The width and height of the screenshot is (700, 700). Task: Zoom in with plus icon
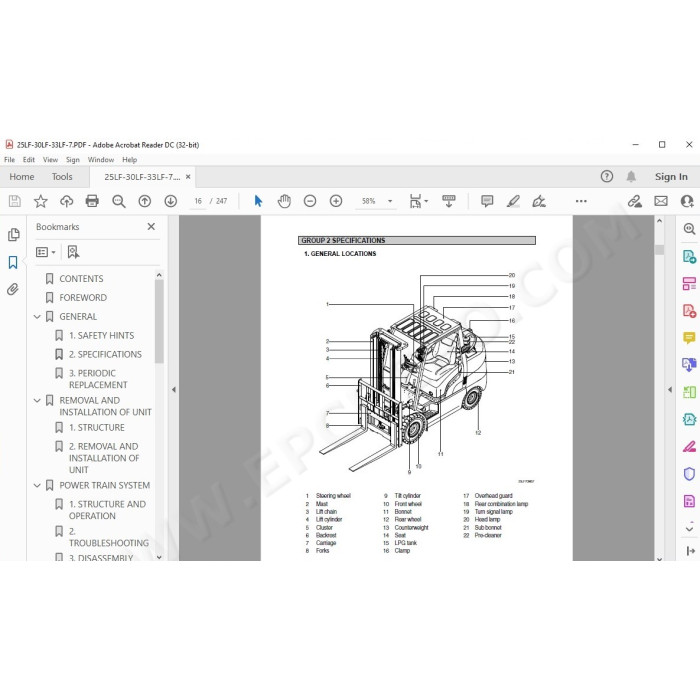[x=336, y=201]
